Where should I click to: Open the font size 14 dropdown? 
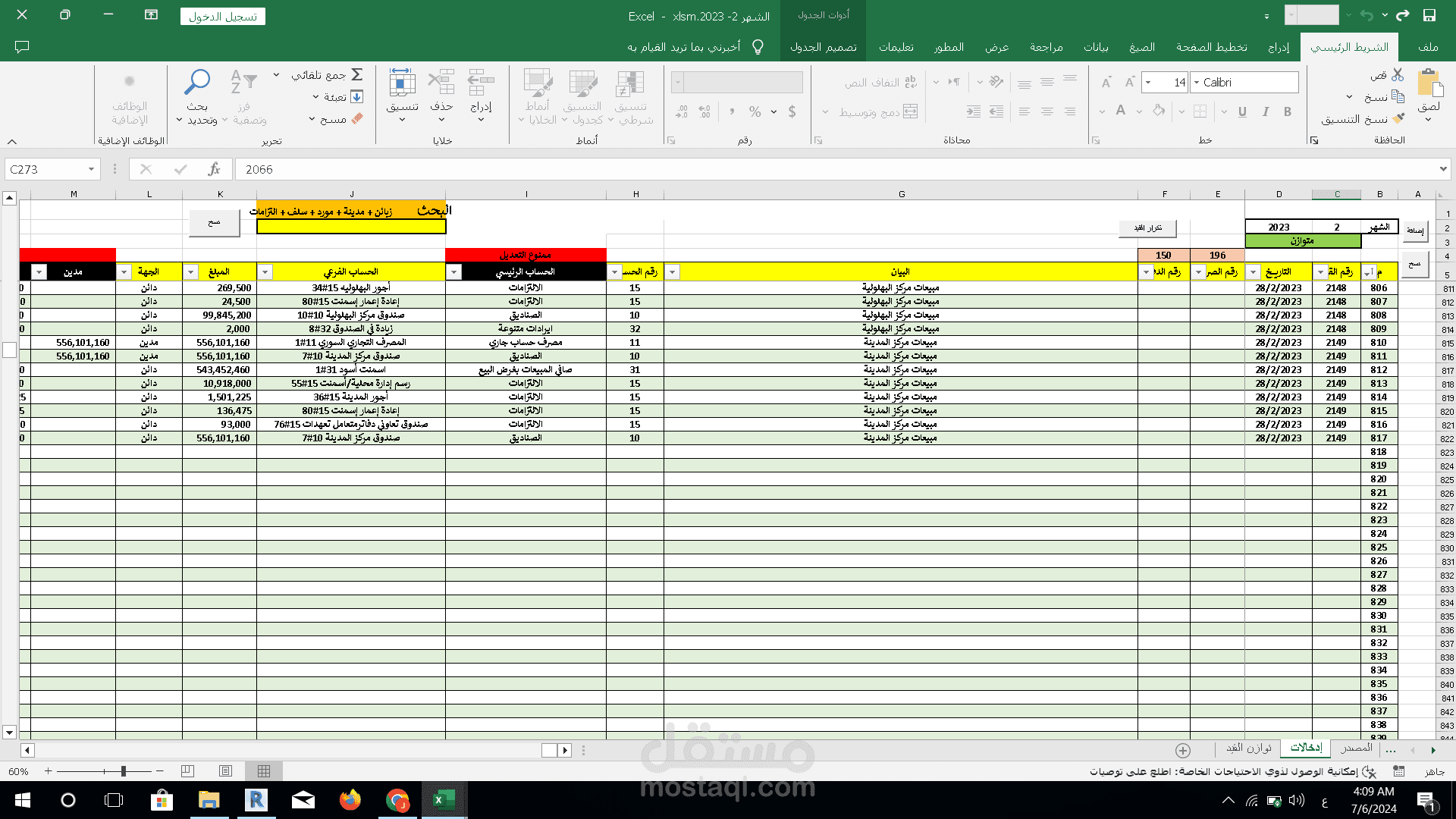pyautogui.click(x=1148, y=82)
